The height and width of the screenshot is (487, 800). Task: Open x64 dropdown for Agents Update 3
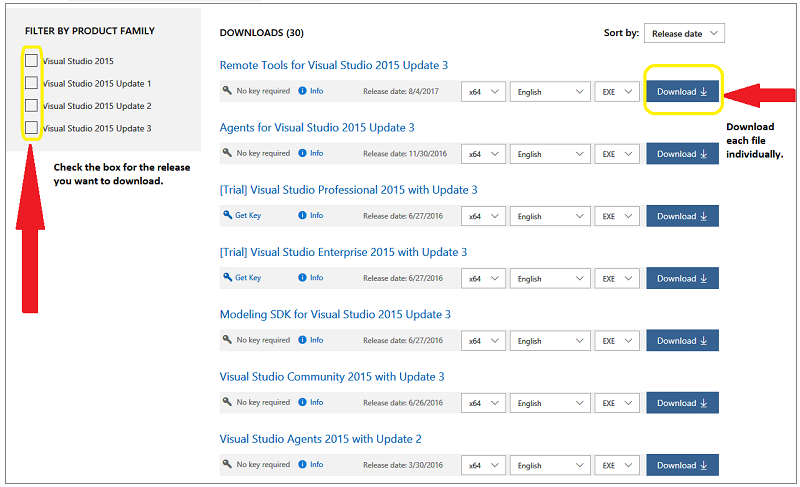coord(483,154)
